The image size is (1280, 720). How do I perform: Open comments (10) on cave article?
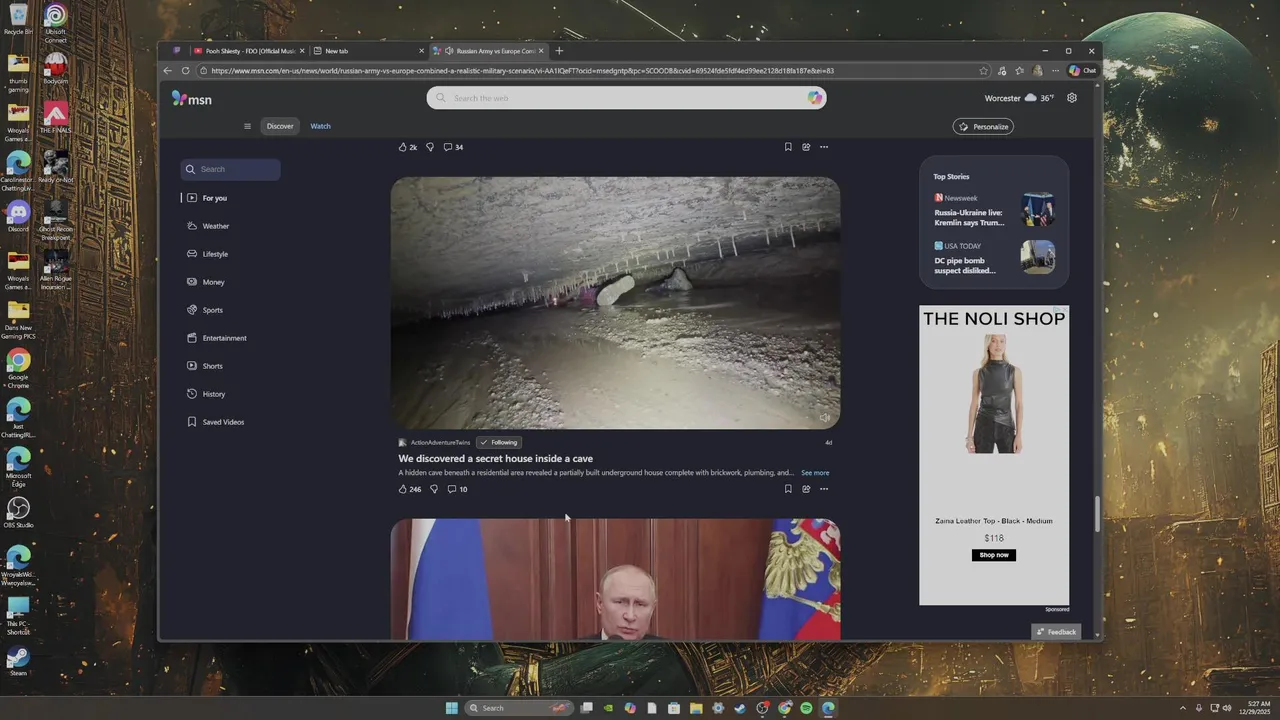[x=457, y=489]
